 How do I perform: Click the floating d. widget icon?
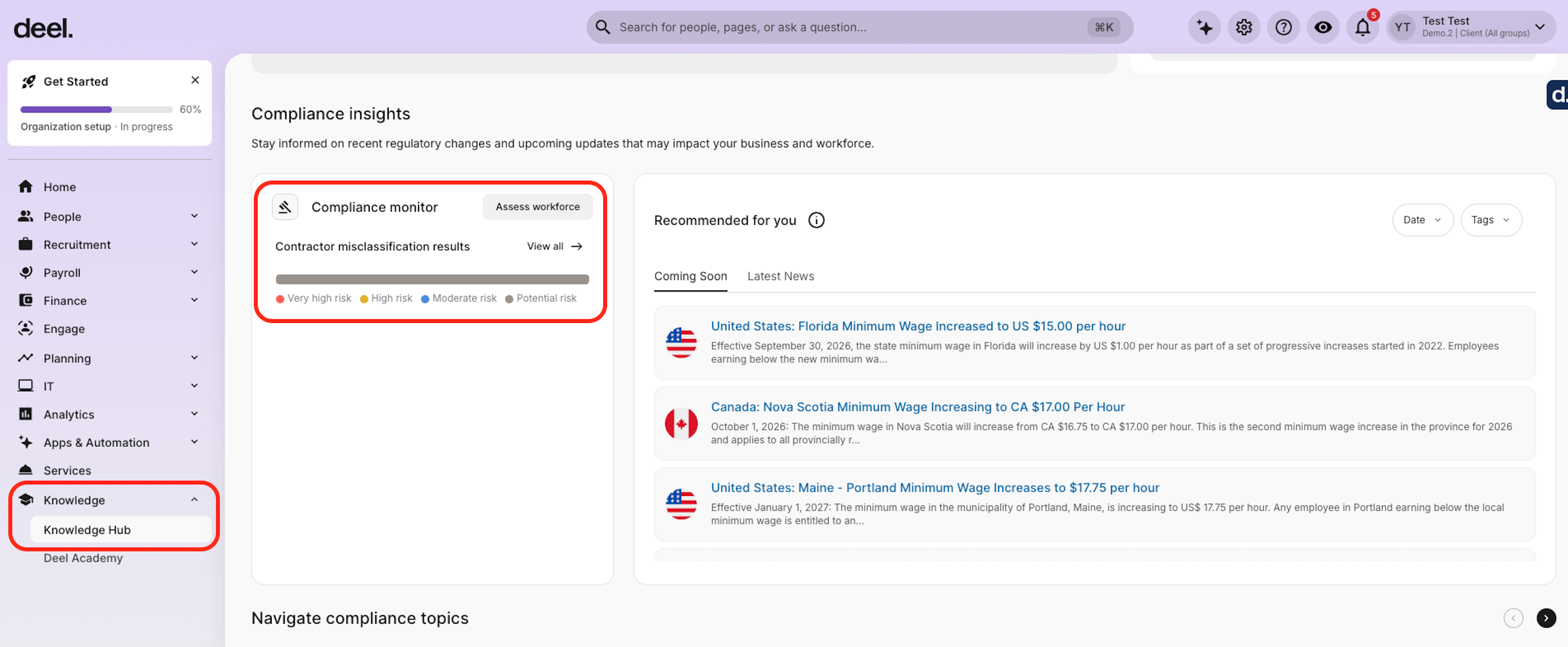pos(1558,95)
